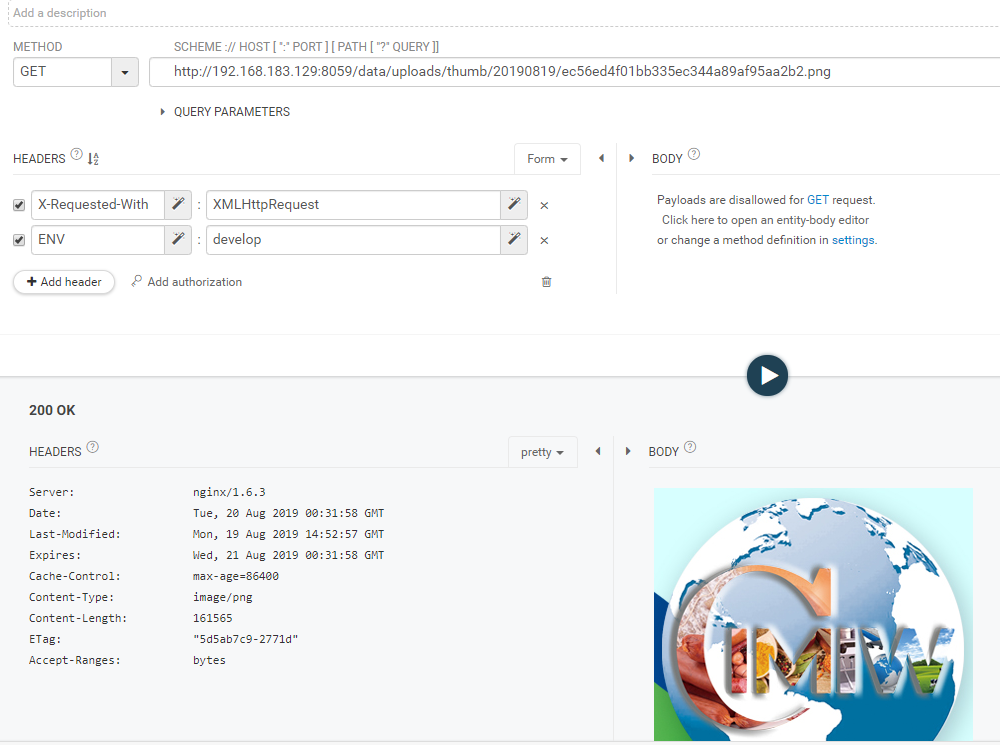
Task: Click the request URL input field
Action: (570, 72)
